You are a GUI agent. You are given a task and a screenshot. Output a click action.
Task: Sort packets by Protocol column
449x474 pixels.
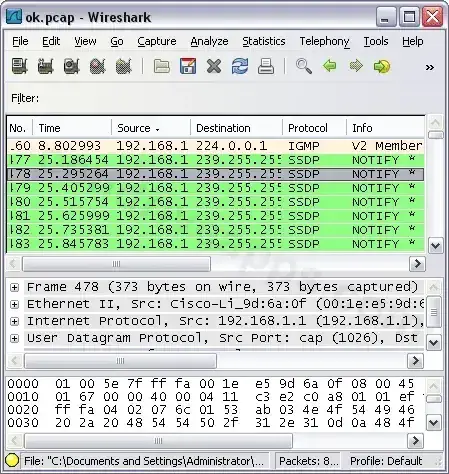(315, 128)
